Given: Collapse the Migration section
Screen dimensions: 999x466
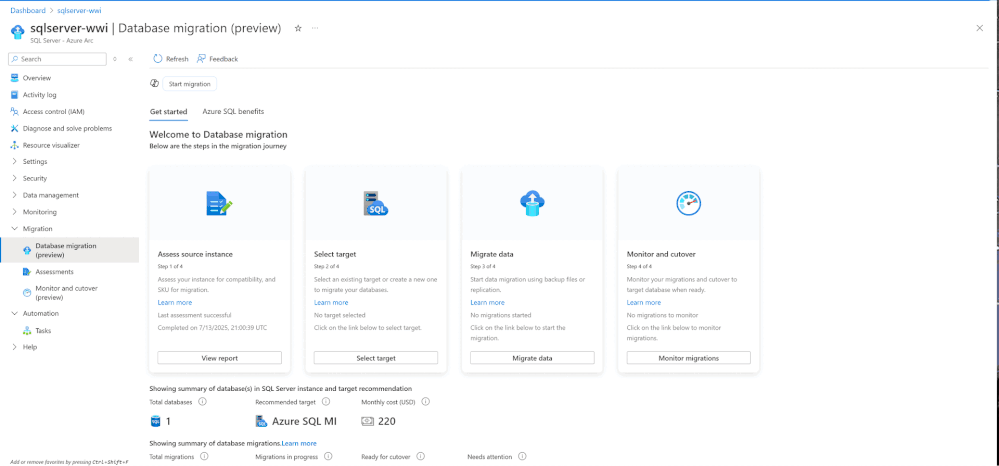Looking at the screenshot, I should point(15,228).
